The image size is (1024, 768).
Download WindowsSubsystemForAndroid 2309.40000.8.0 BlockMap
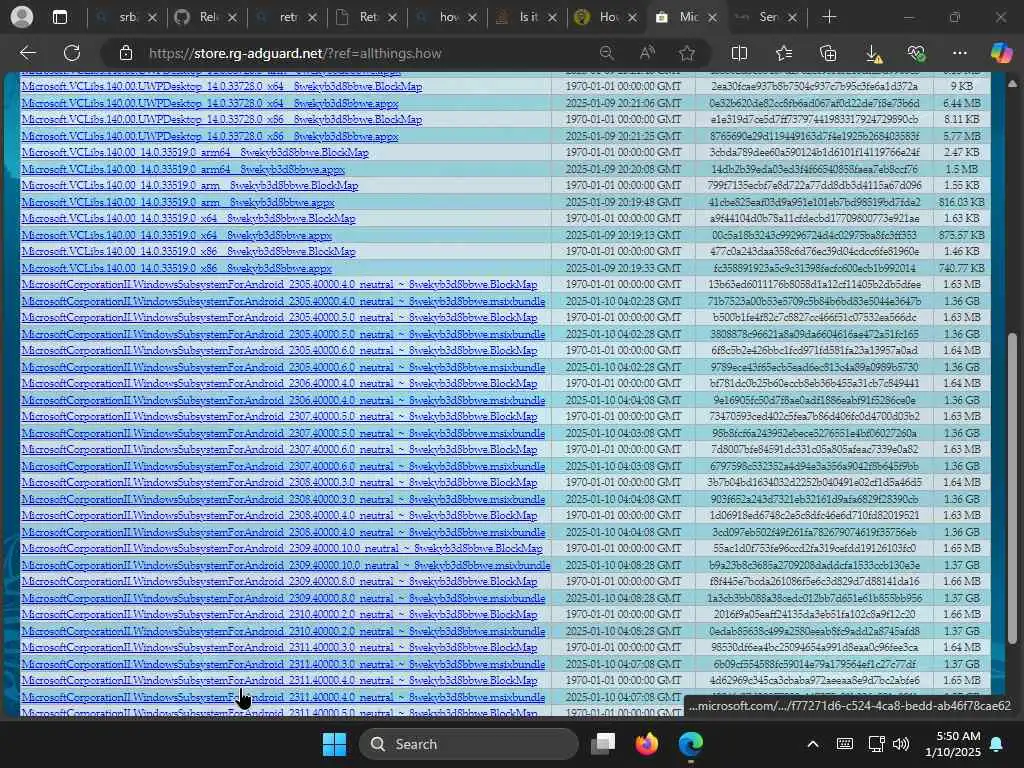279,581
